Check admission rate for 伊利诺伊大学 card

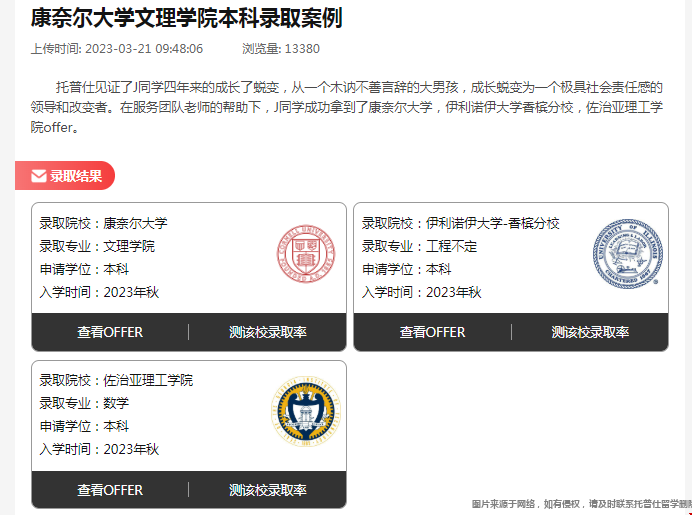[x=590, y=332]
